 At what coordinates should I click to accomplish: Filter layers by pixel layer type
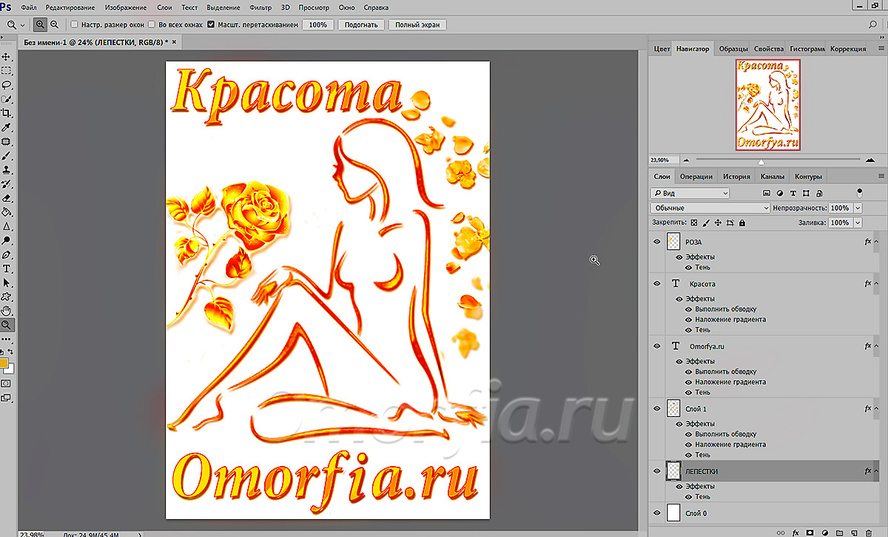[x=766, y=193]
